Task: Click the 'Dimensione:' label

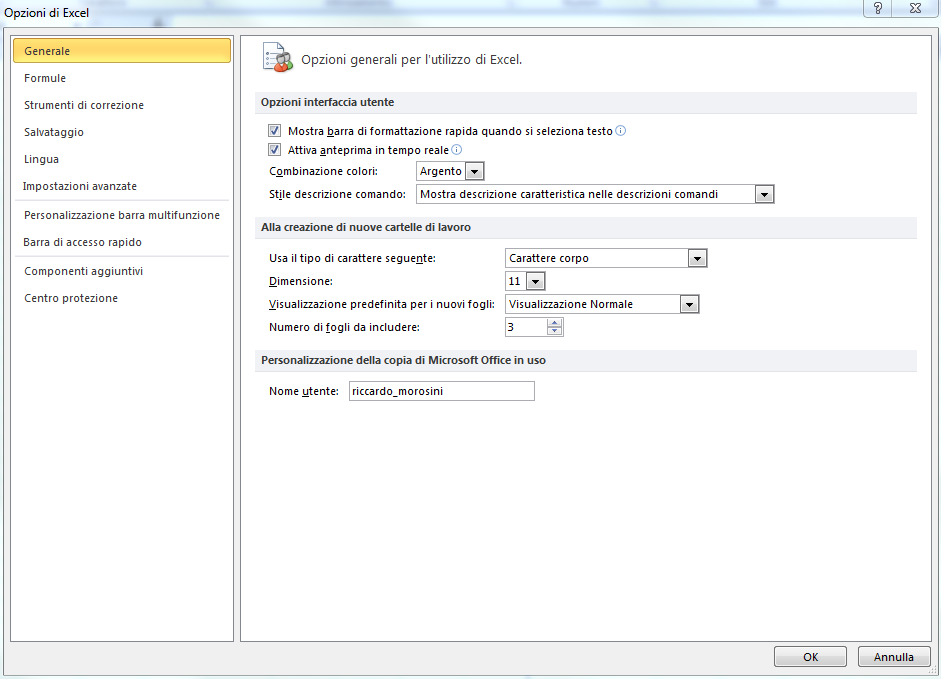Action: 301,281
